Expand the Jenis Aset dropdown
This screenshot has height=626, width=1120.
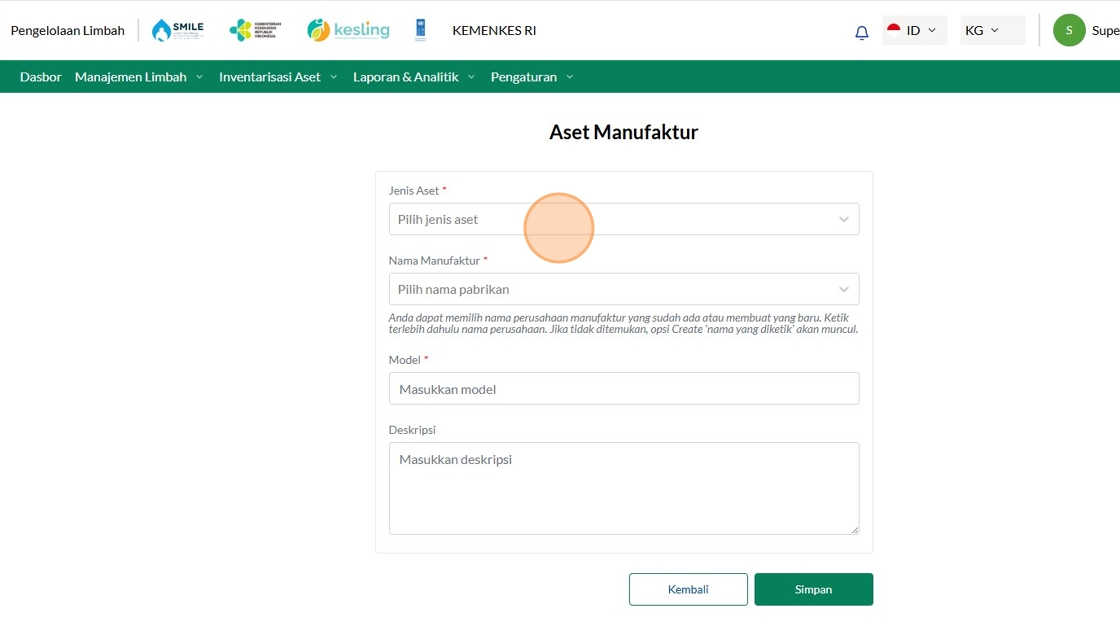tap(624, 219)
